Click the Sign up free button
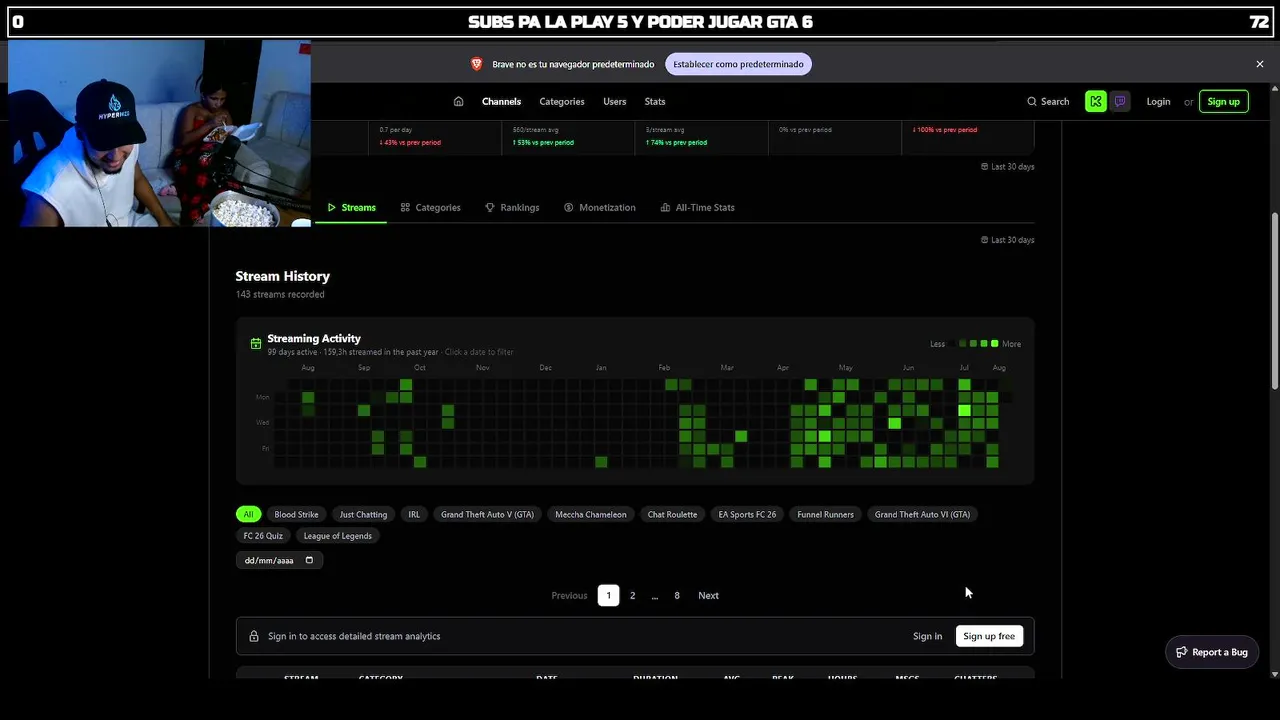This screenshot has width=1280, height=720. click(x=989, y=636)
